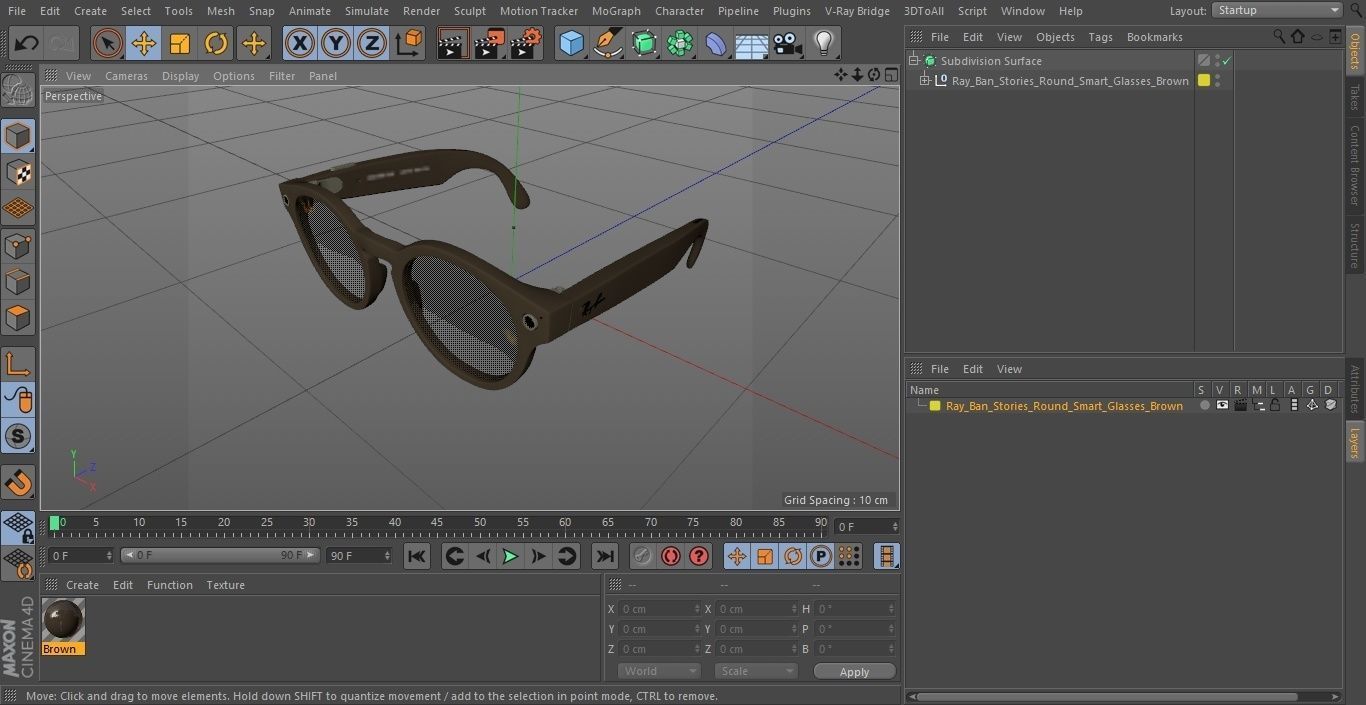
Task: Click the Render View clapperboard icon
Action: (x=453, y=44)
